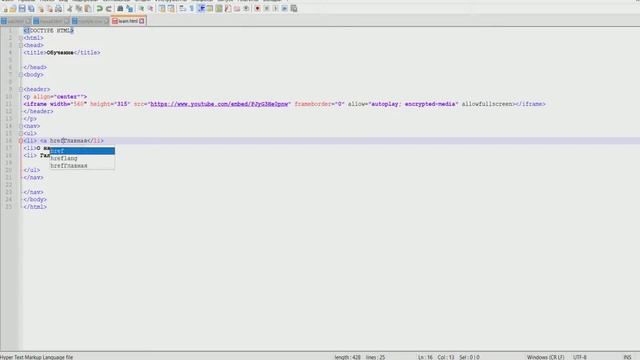This screenshot has height=360, width=640.
Task: Save the file with the Save icon
Action: coord(22,9)
